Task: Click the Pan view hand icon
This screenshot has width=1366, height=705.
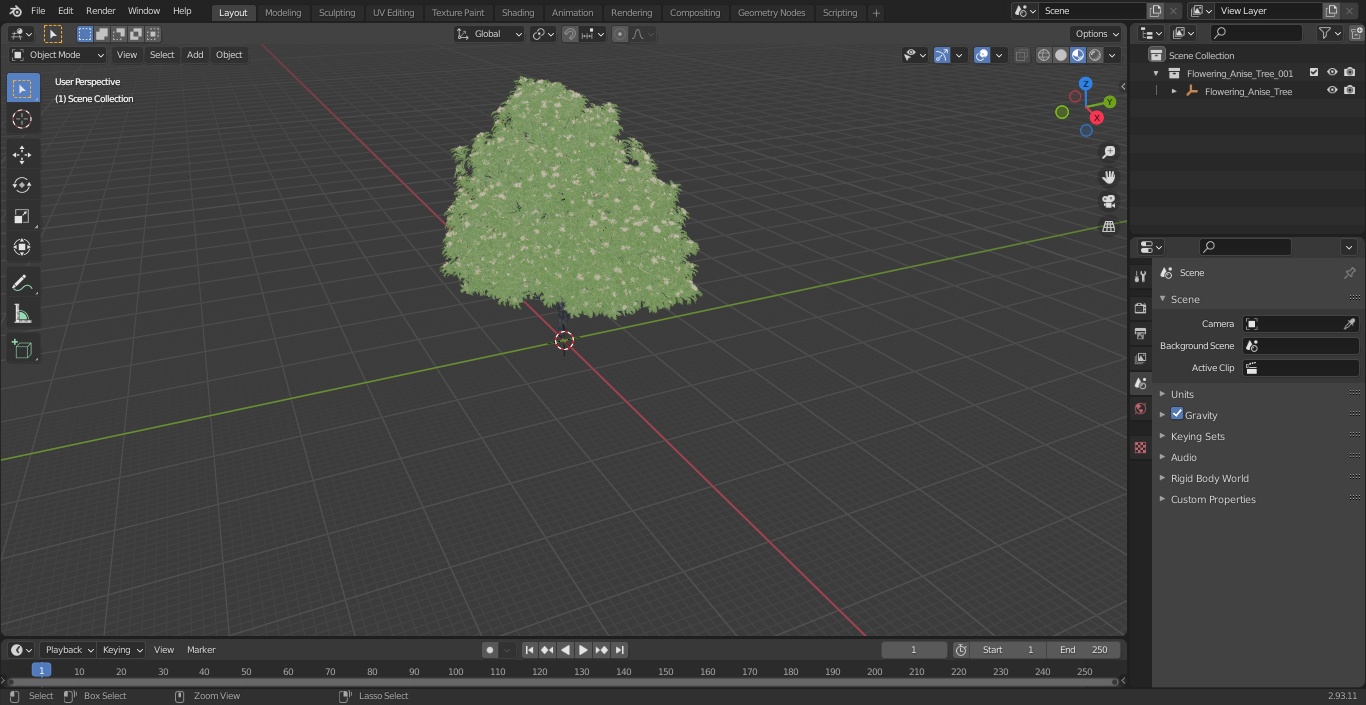Action: [x=1108, y=177]
